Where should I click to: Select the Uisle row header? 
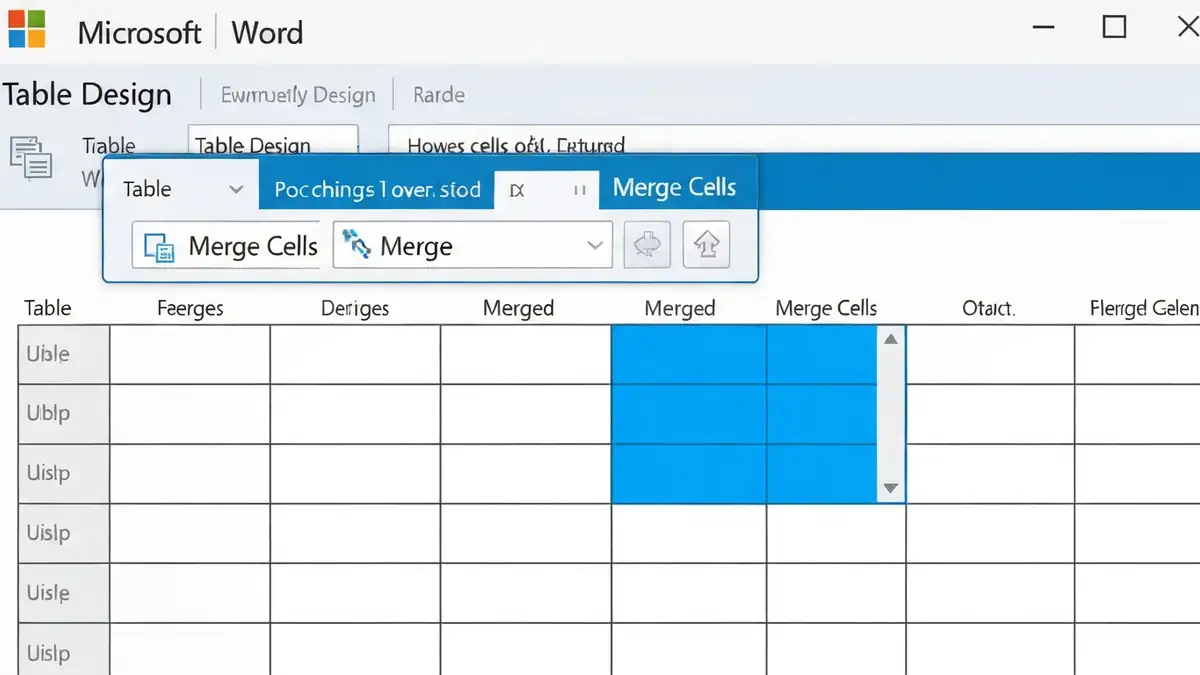(64, 593)
